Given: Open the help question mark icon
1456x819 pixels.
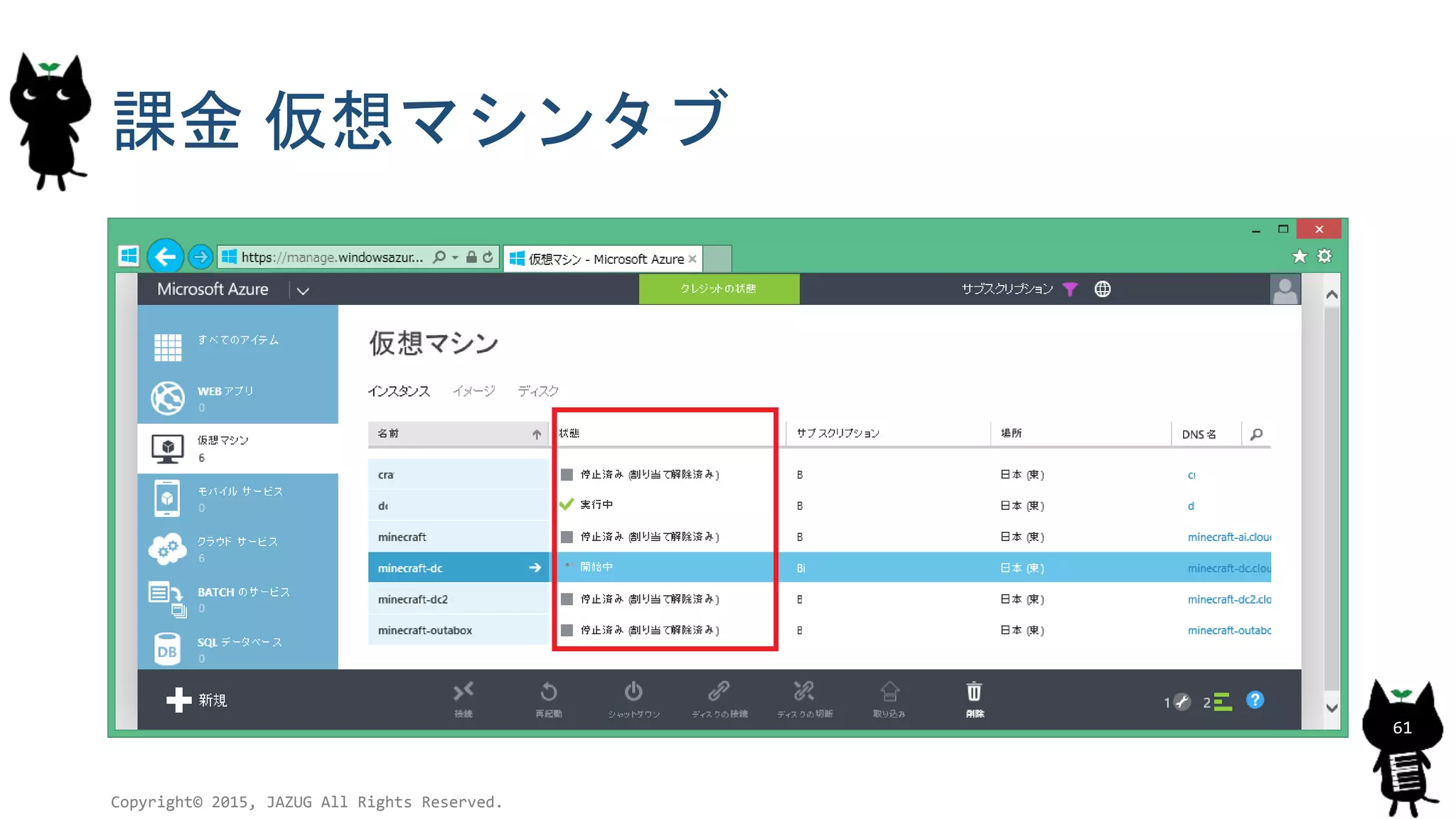Looking at the screenshot, I should coord(1255,700).
